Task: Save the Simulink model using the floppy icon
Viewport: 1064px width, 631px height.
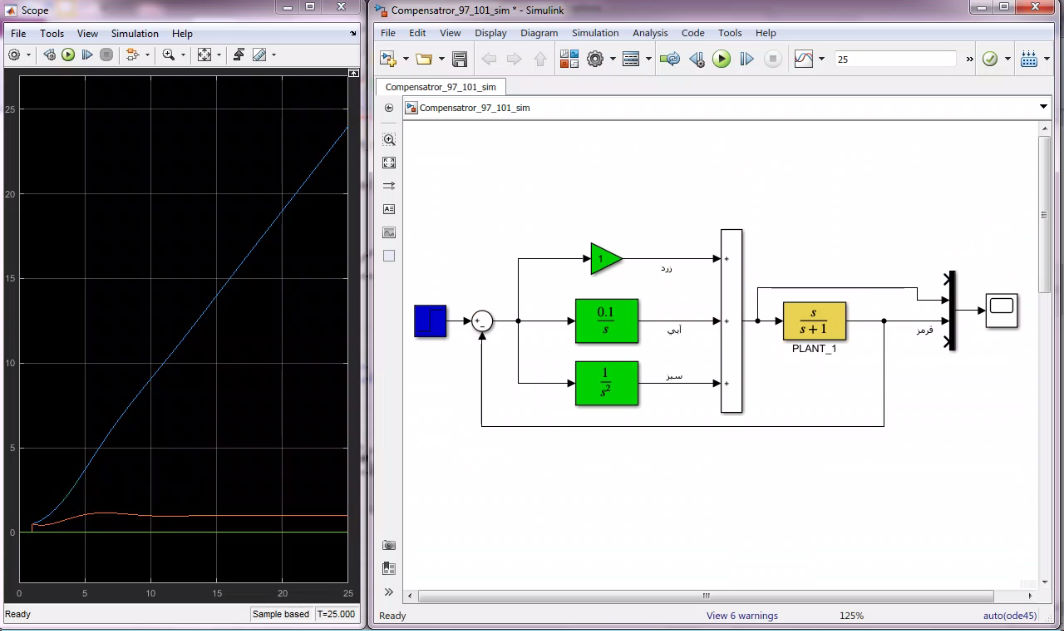Action: 459,59
